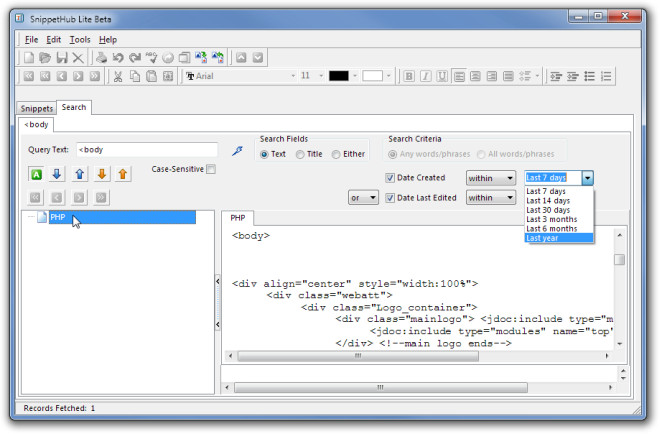The height and width of the screenshot is (434, 660).
Task: Click the blue up arrow sort button
Action: [80, 174]
